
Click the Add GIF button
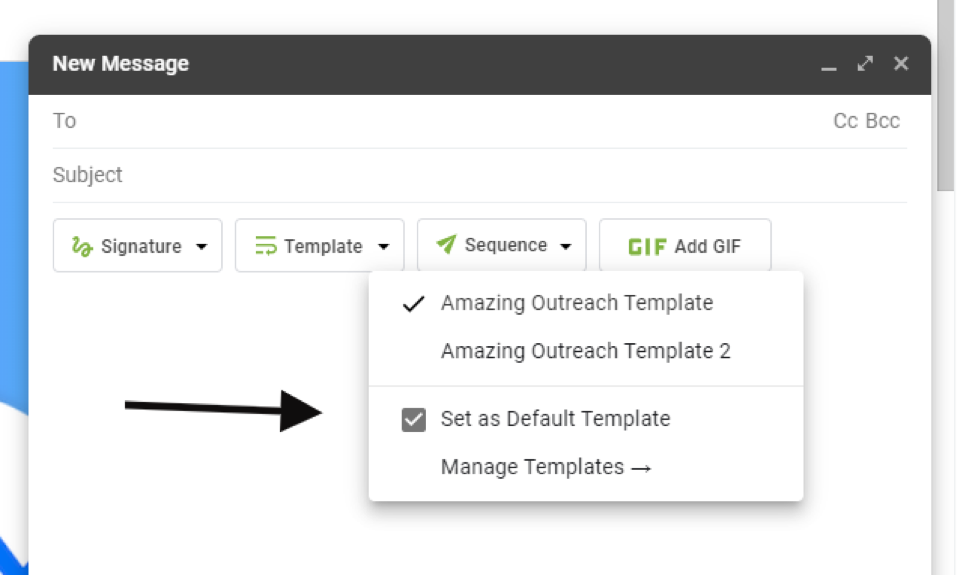[x=685, y=246]
